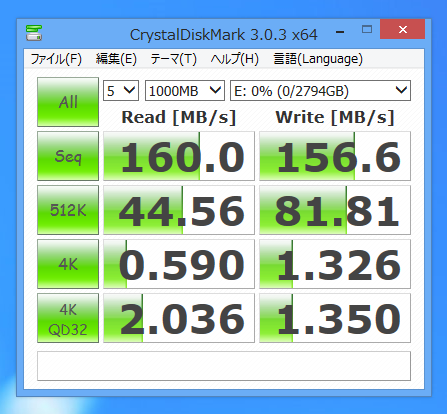Screen dimensions: 447x414
Task: Click the Write [MB/s] column header
Action: 335,117
